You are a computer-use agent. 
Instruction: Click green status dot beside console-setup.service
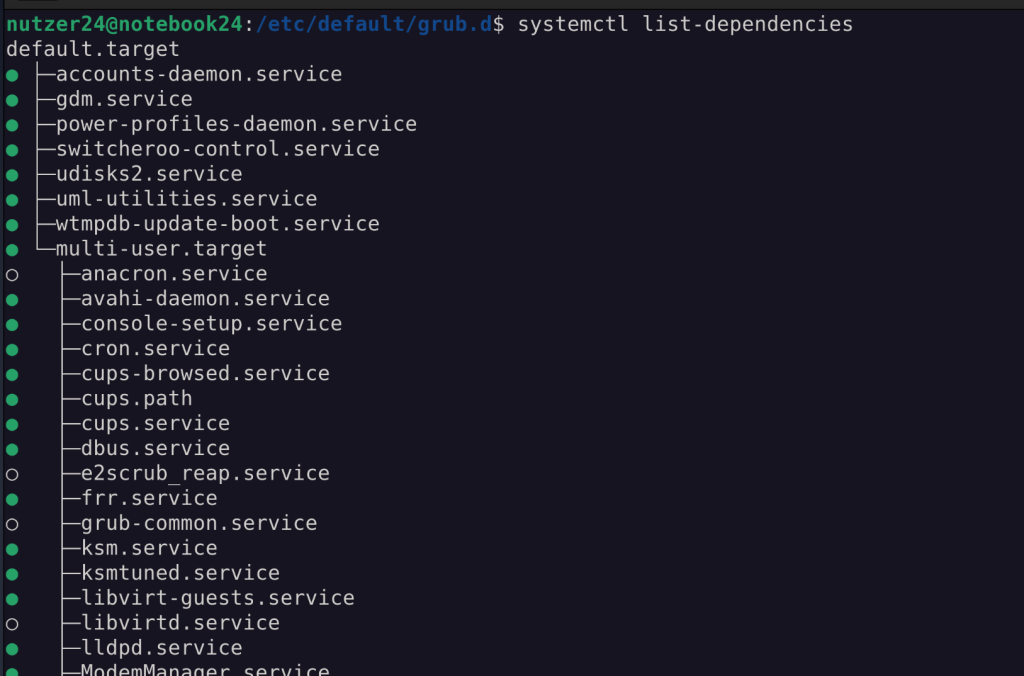click(12, 325)
